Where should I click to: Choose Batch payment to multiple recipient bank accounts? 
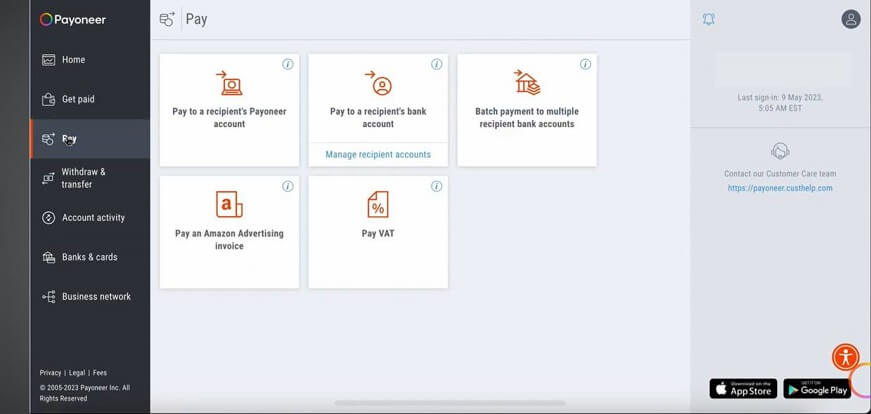point(527,110)
